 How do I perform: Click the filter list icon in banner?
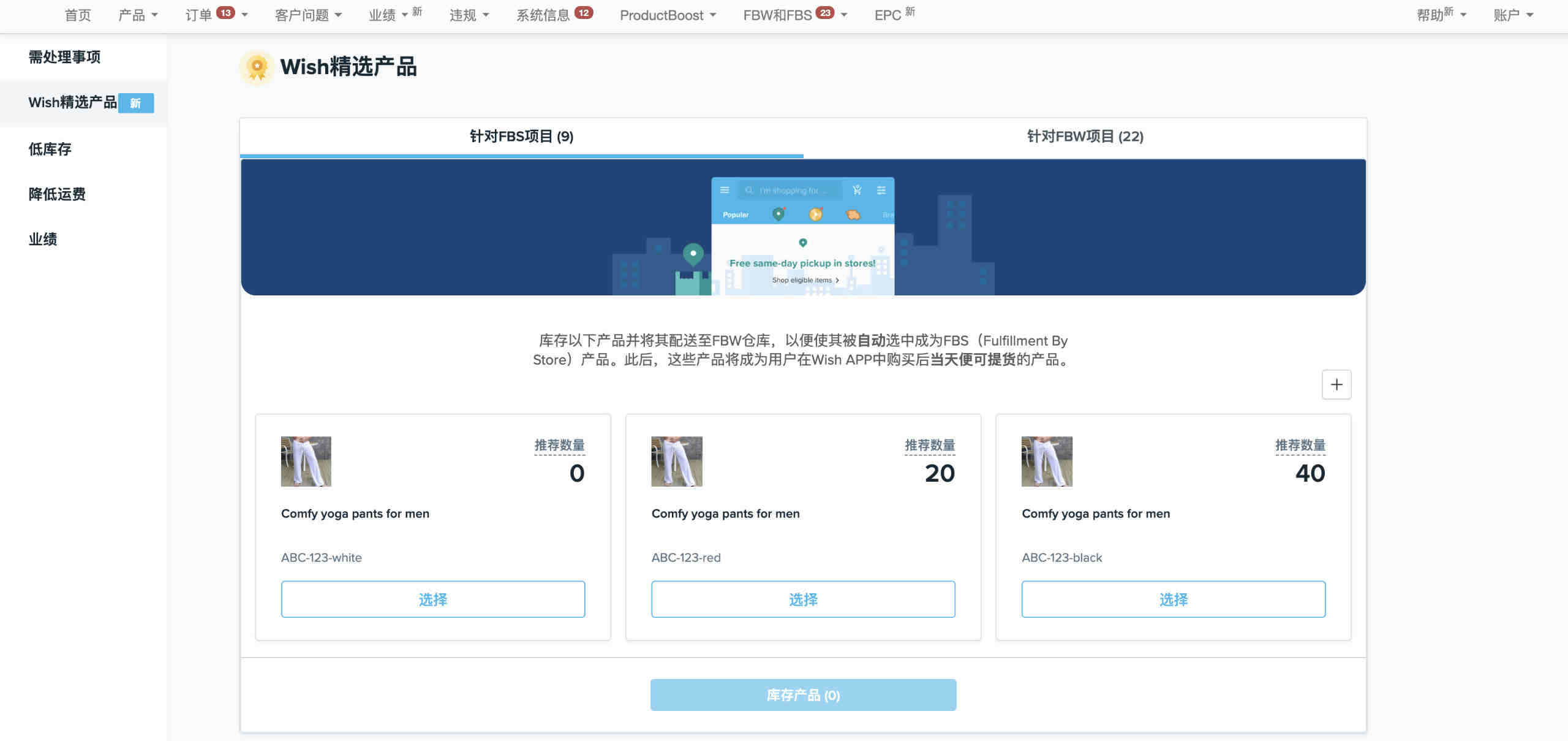click(881, 190)
